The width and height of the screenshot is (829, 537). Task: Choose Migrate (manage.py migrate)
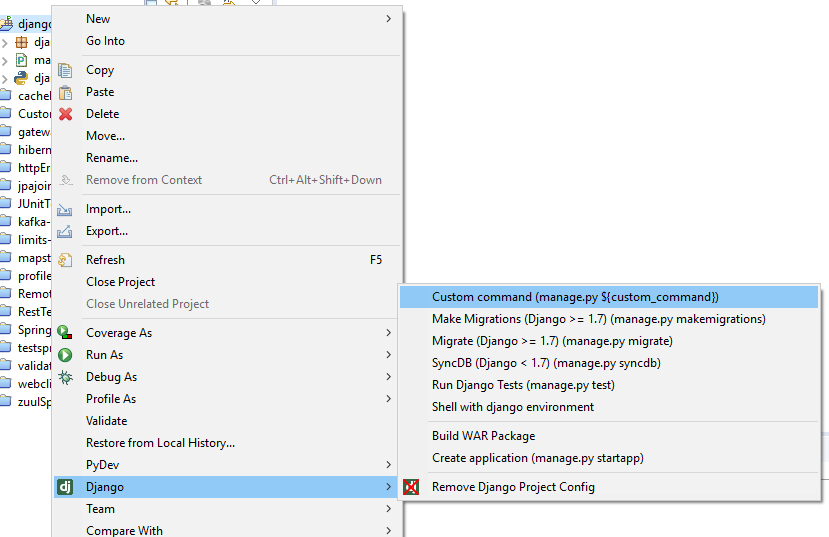tap(609, 341)
